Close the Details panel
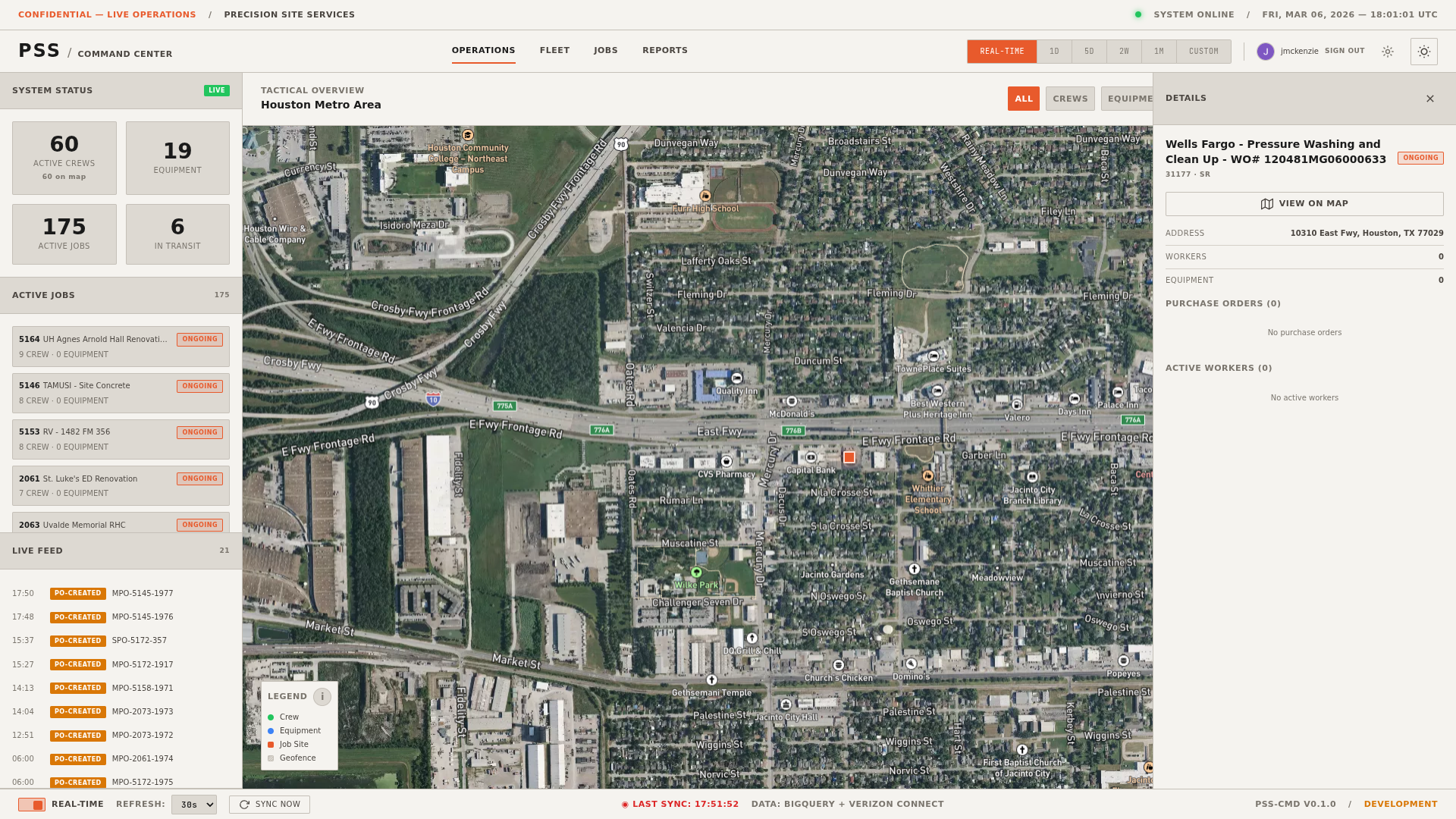1456x819 pixels. click(x=1429, y=99)
